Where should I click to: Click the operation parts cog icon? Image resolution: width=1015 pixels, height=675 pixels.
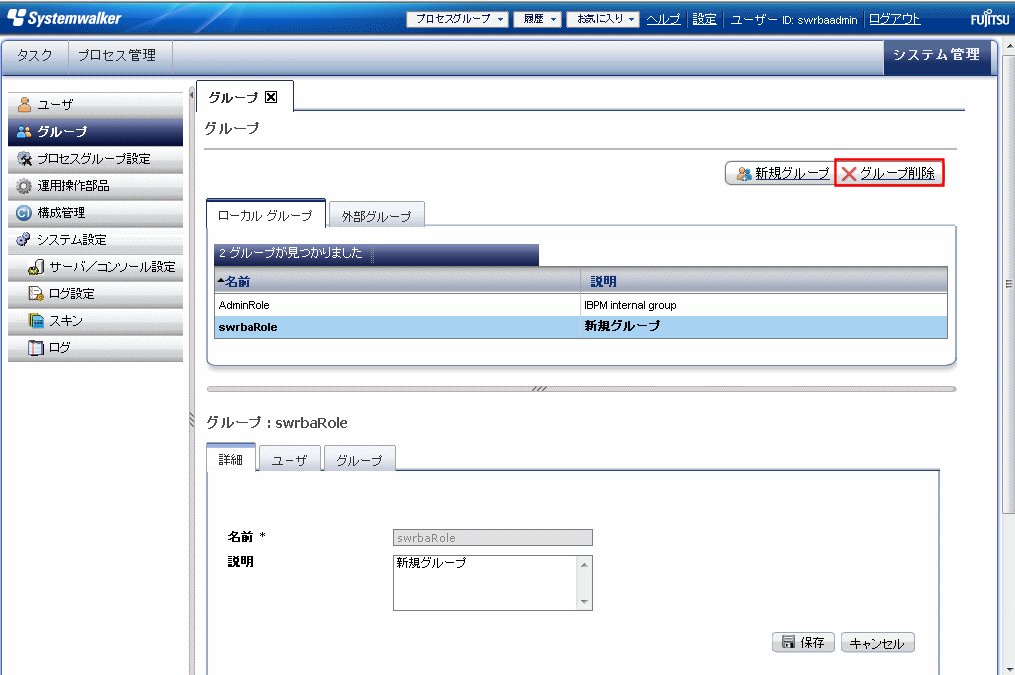[x=25, y=186]
